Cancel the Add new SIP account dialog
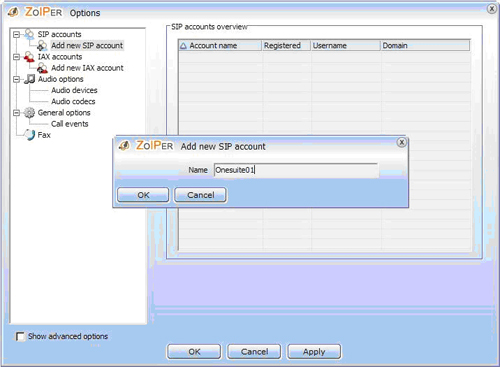 (200, 195)
